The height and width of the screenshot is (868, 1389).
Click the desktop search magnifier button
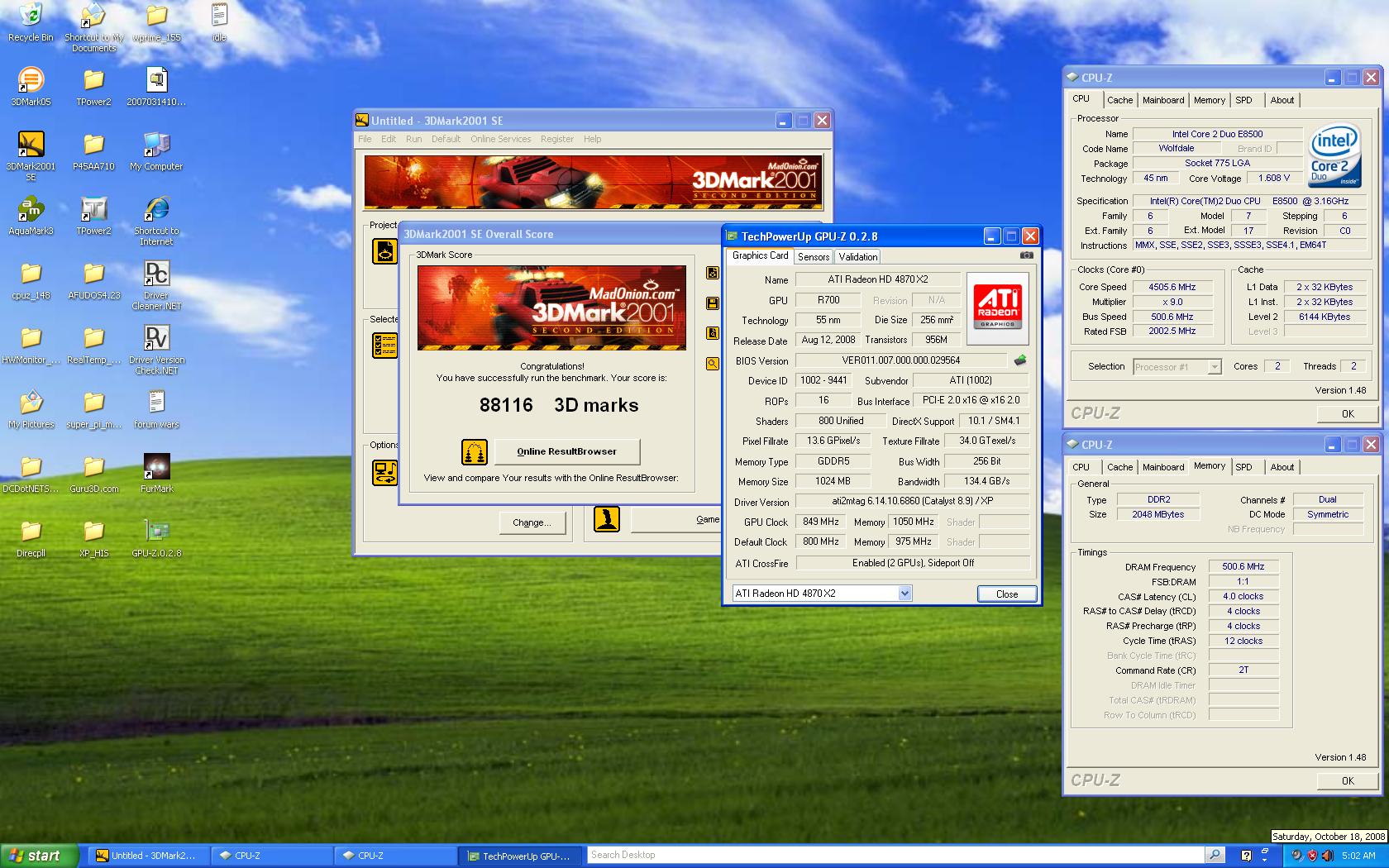(x=1215, y=855)
